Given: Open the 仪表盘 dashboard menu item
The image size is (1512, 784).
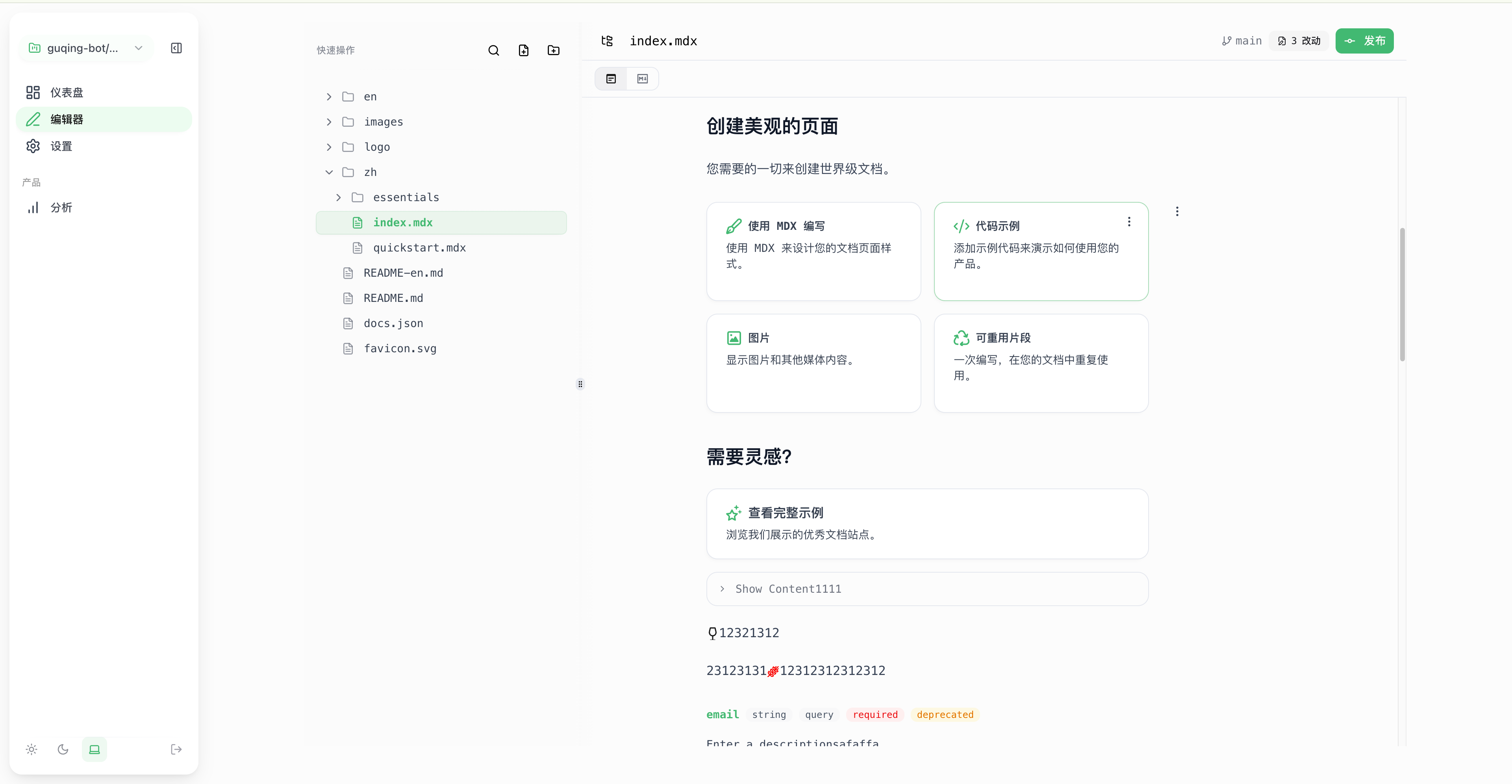Looking at the screenshot, I should (67, 93).
